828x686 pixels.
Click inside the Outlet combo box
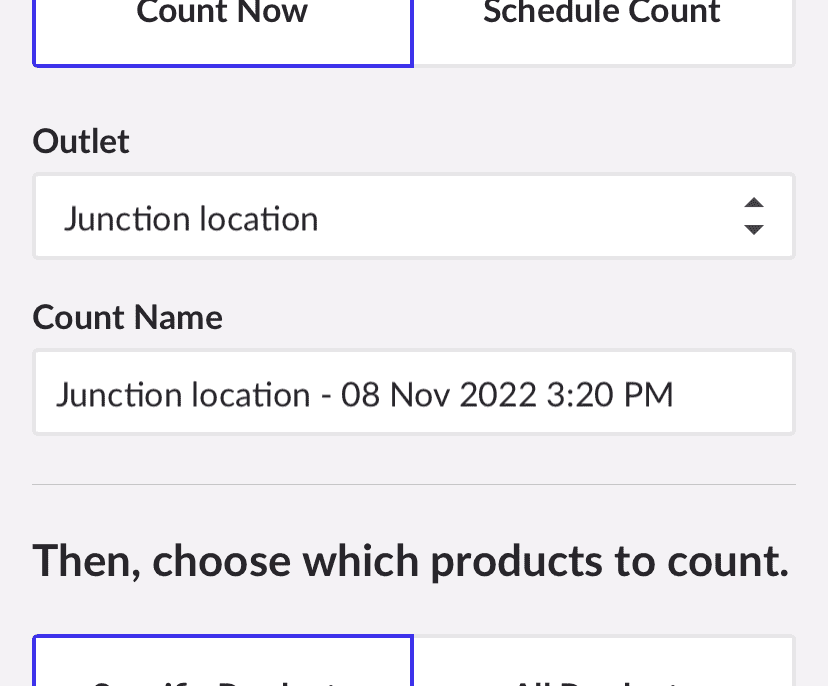(400, 216)
